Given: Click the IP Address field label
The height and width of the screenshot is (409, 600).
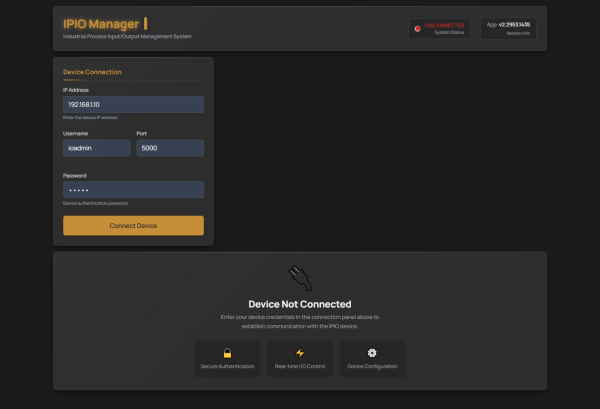Looking at the screenshot, I should click(x=76, y=90).
